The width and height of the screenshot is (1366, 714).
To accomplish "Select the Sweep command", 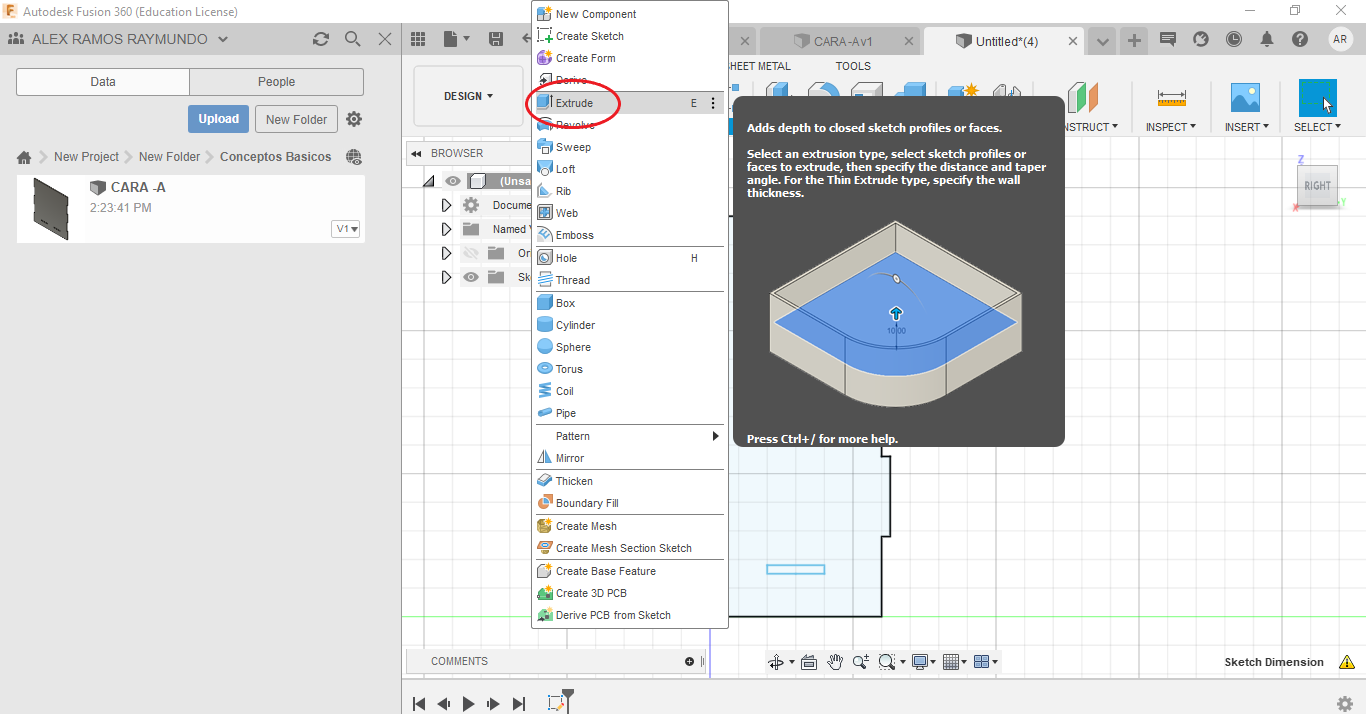I will pos(629,147).
